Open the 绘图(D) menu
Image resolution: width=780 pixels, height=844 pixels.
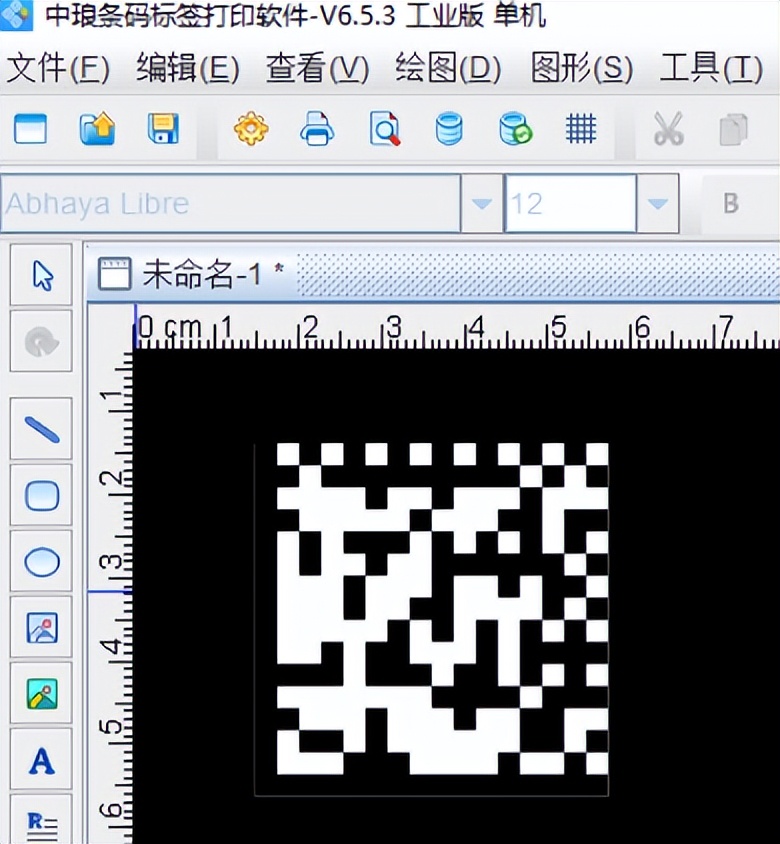[448, 68]
